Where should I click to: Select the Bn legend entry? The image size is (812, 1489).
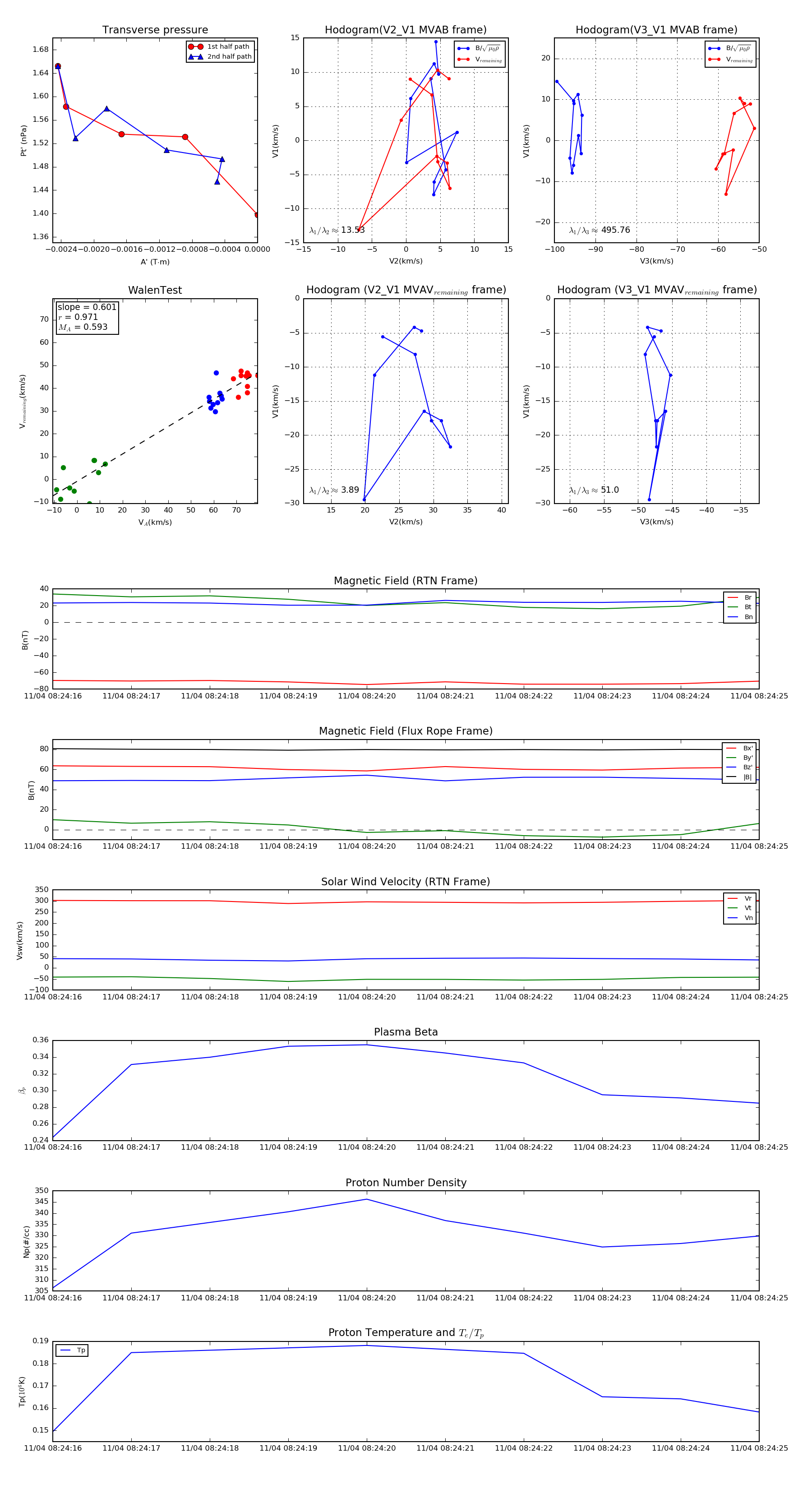[x=740, y=617]
